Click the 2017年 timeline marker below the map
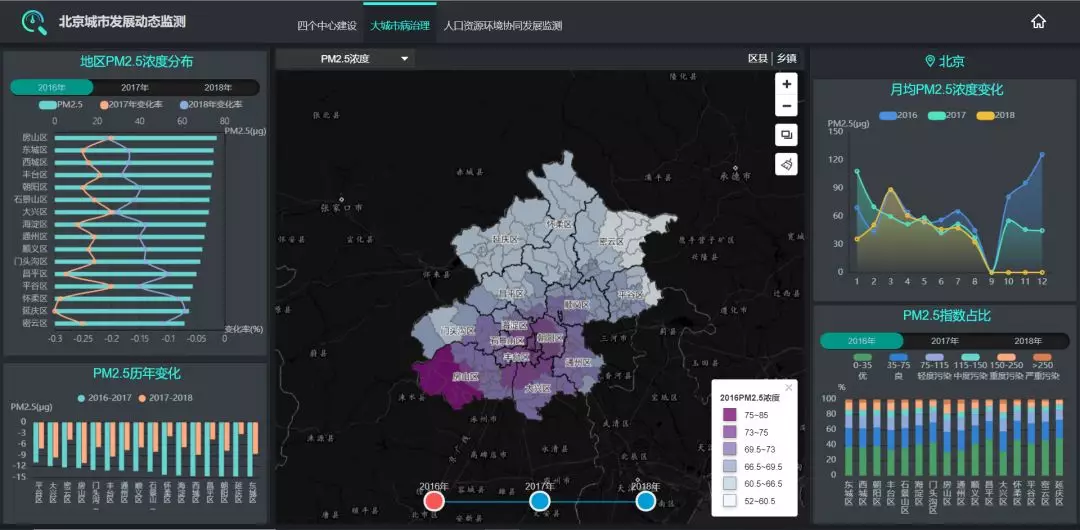 pos(539,500)
